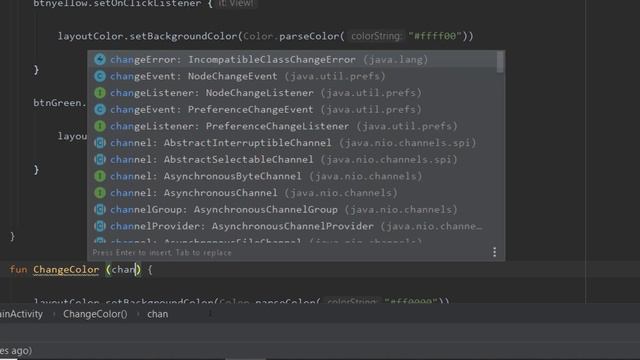Open ChangeColor() breadcrumb item

pos(95,314)
